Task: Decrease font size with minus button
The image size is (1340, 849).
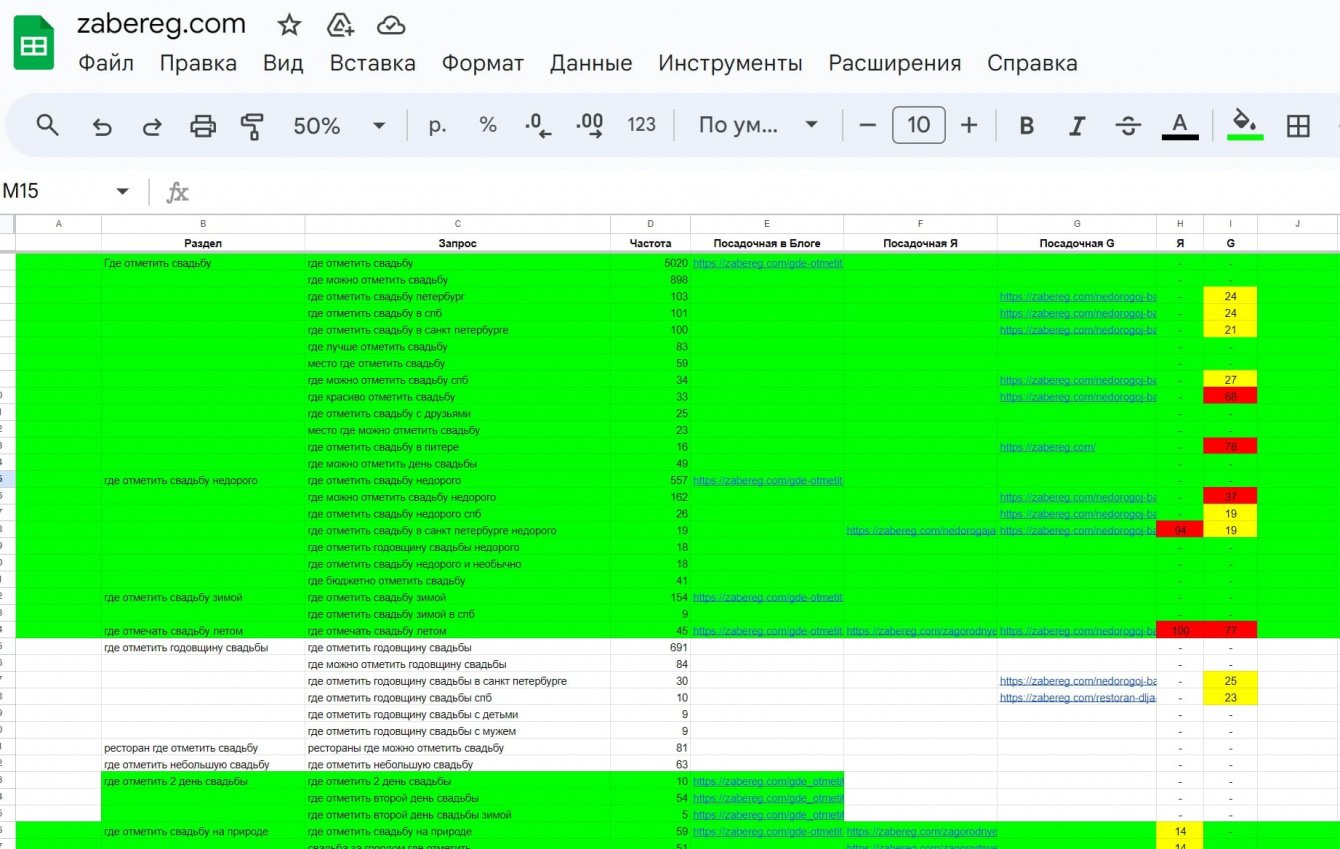Action: (868, 125)
